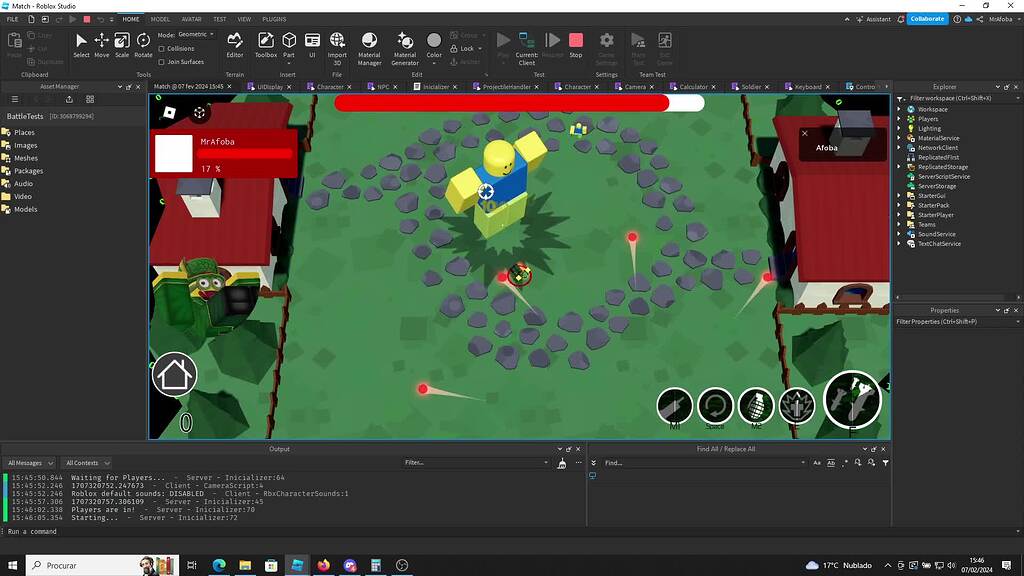Switch to the Inicializer script tab
Image resolution: width=1024 pixels, height=576 pixels.
coord(434,86)
